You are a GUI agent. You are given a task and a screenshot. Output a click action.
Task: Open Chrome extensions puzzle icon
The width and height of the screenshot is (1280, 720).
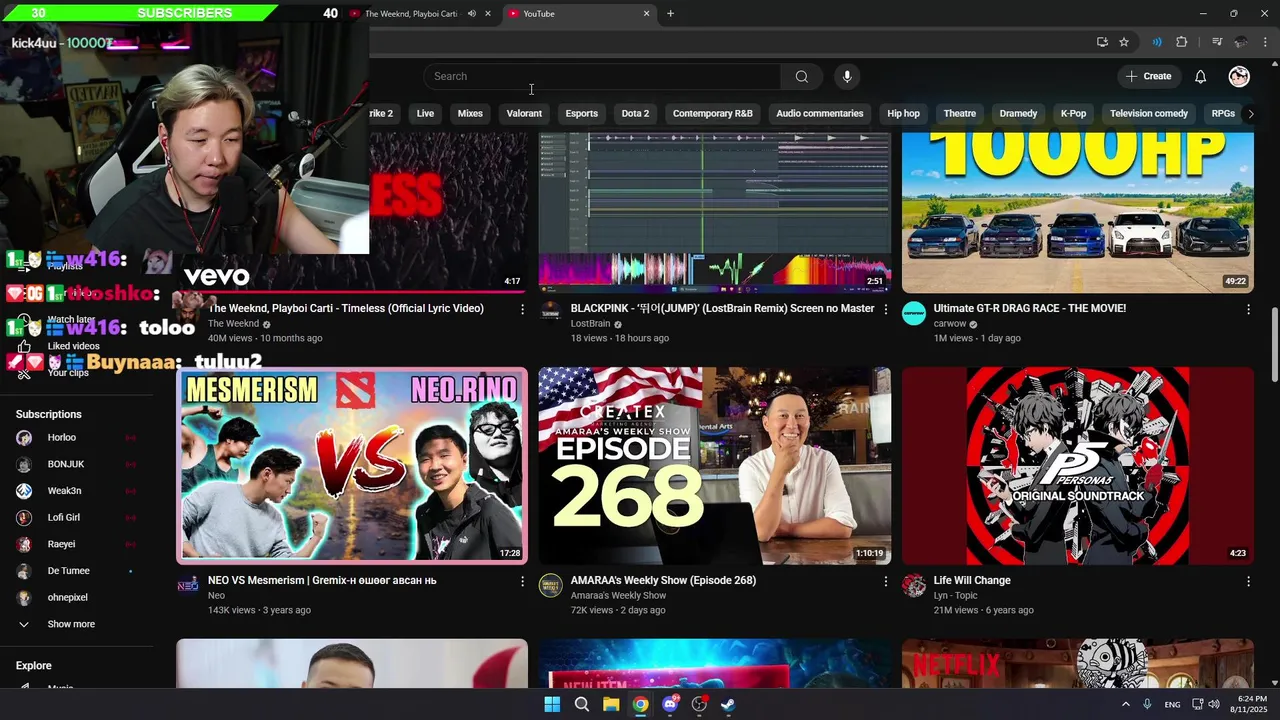click(x=1182, y=42)
